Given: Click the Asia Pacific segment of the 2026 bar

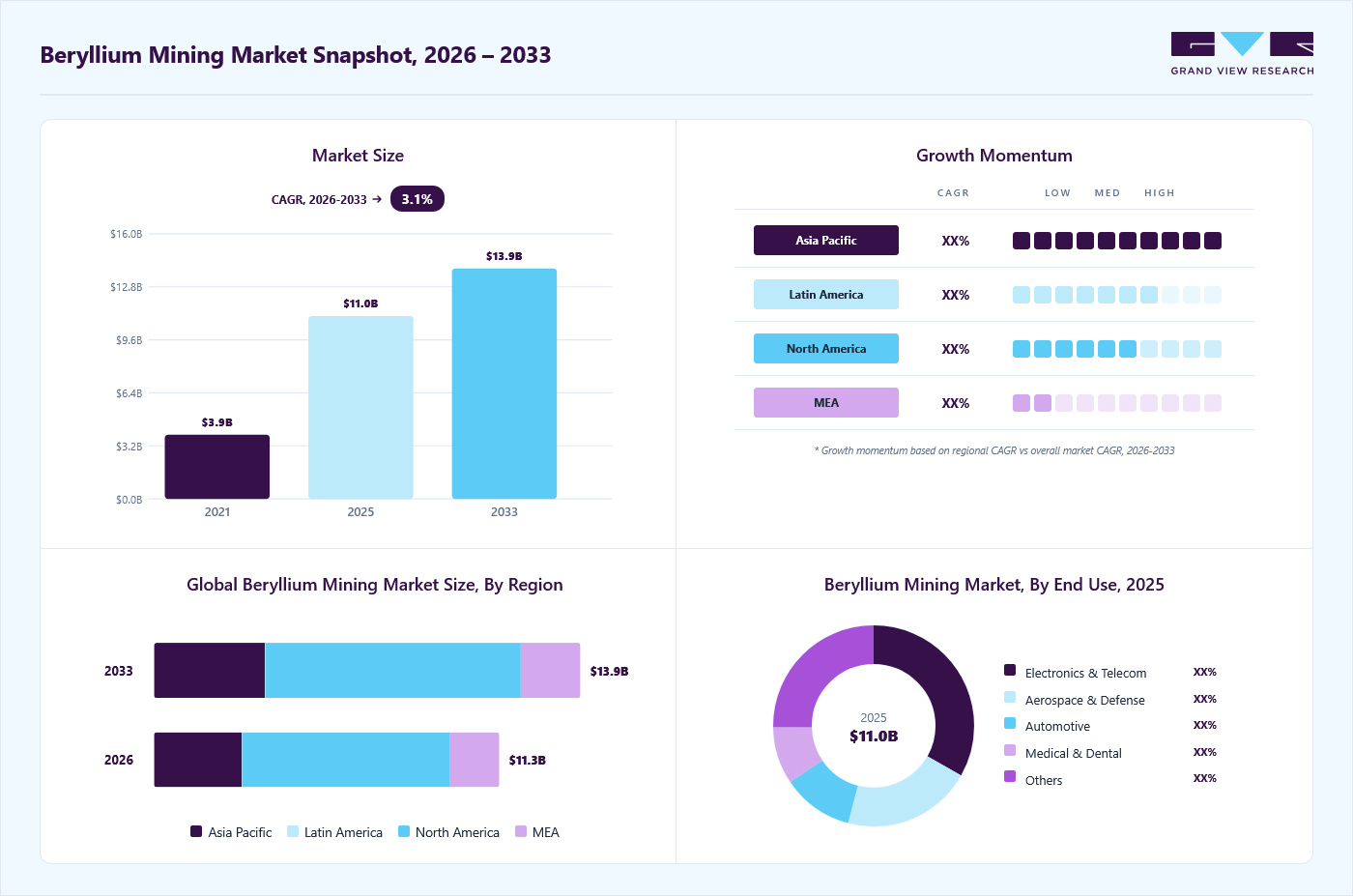Looking at the screenshot, I should tap(198, 760).
